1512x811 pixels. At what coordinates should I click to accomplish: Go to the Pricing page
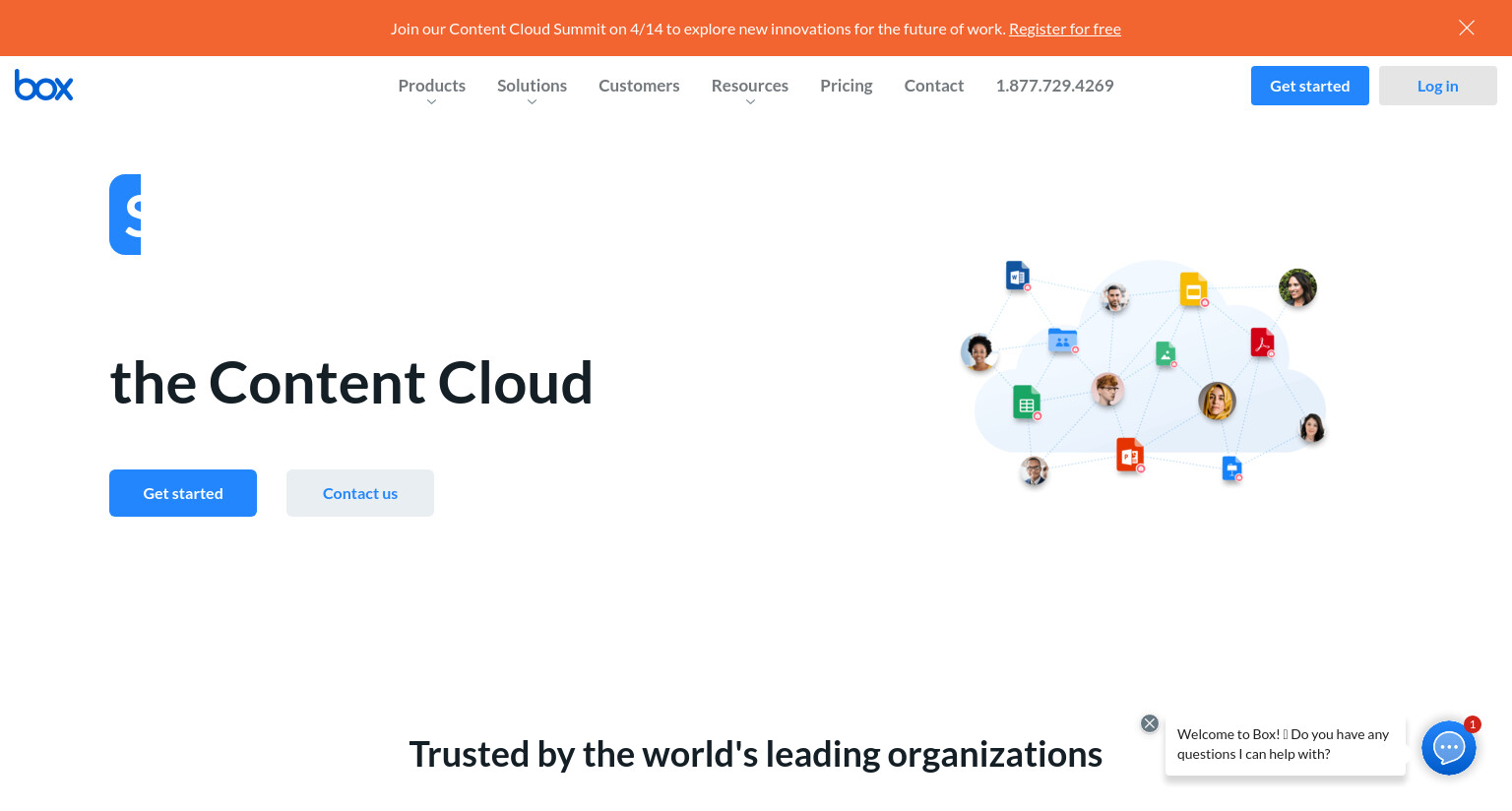tap(847, 86)
